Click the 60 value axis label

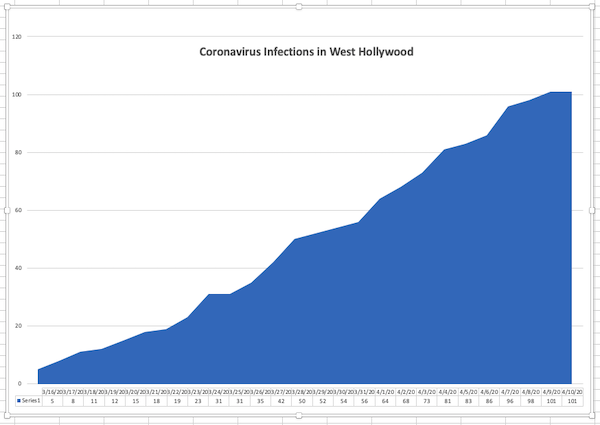pos(18,210)
